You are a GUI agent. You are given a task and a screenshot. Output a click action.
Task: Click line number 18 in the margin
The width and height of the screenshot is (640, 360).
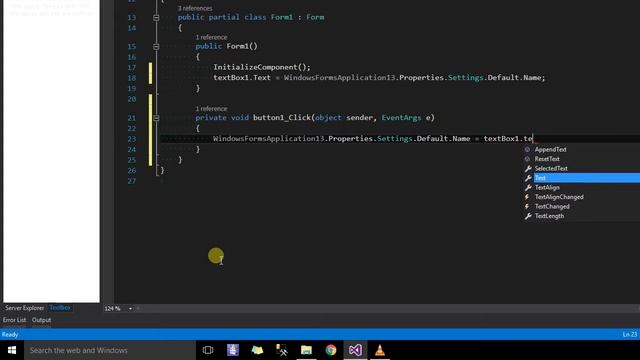coord(131,78)
